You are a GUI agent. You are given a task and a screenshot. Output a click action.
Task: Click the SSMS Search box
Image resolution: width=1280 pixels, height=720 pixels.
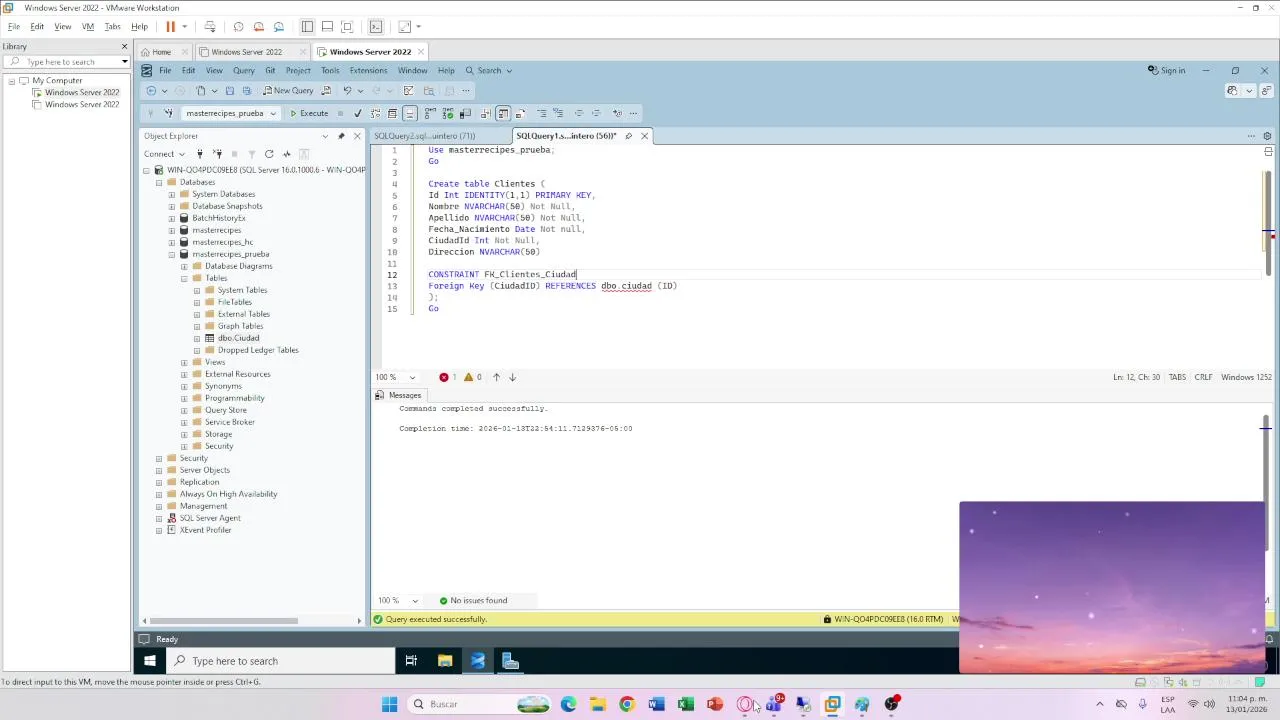(x=489, y=70)
